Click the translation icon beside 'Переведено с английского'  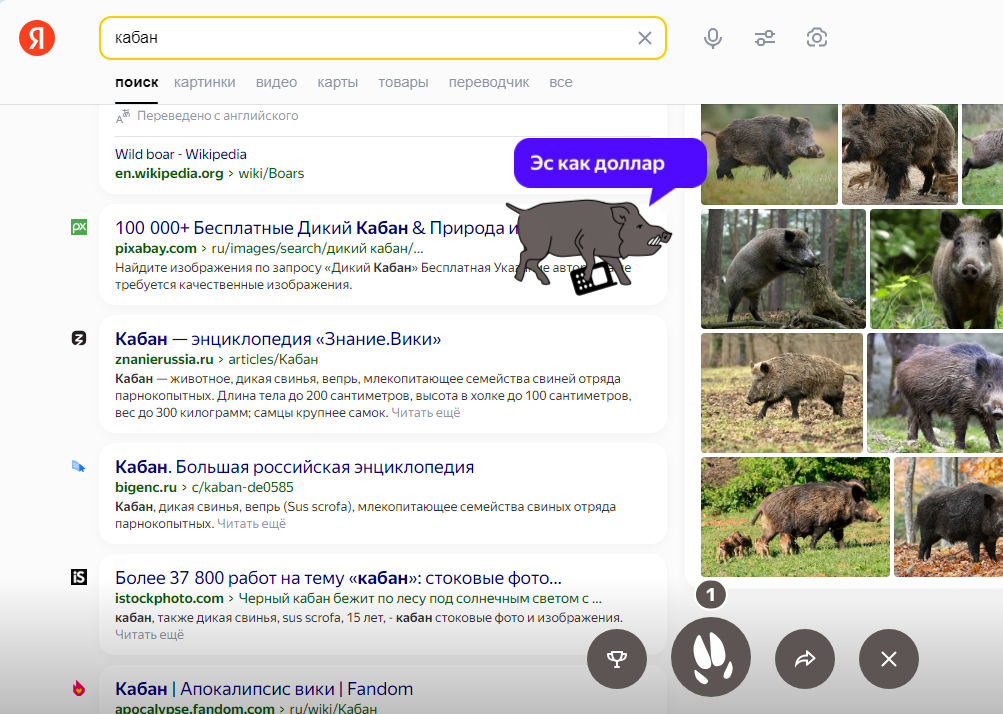[123, 116]
